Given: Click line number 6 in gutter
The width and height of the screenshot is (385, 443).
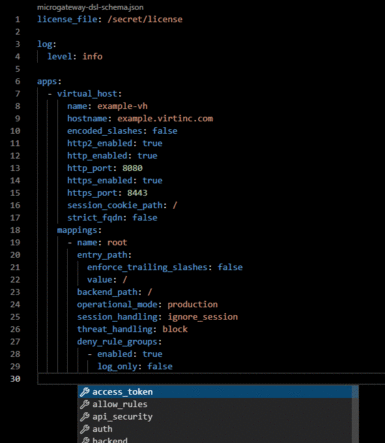Looking at the screenshot, I should (x=17, y=81).
